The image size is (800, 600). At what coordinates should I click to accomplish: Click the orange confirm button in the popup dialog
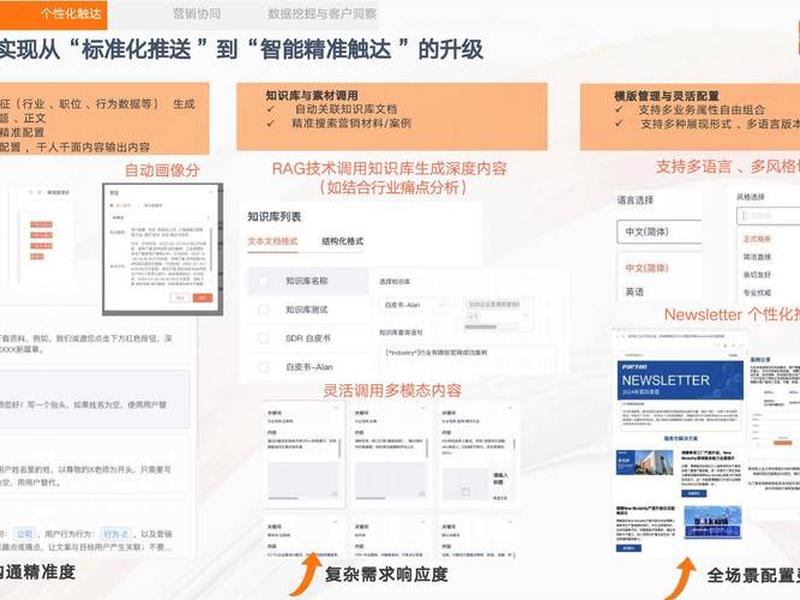pos(203,298)
